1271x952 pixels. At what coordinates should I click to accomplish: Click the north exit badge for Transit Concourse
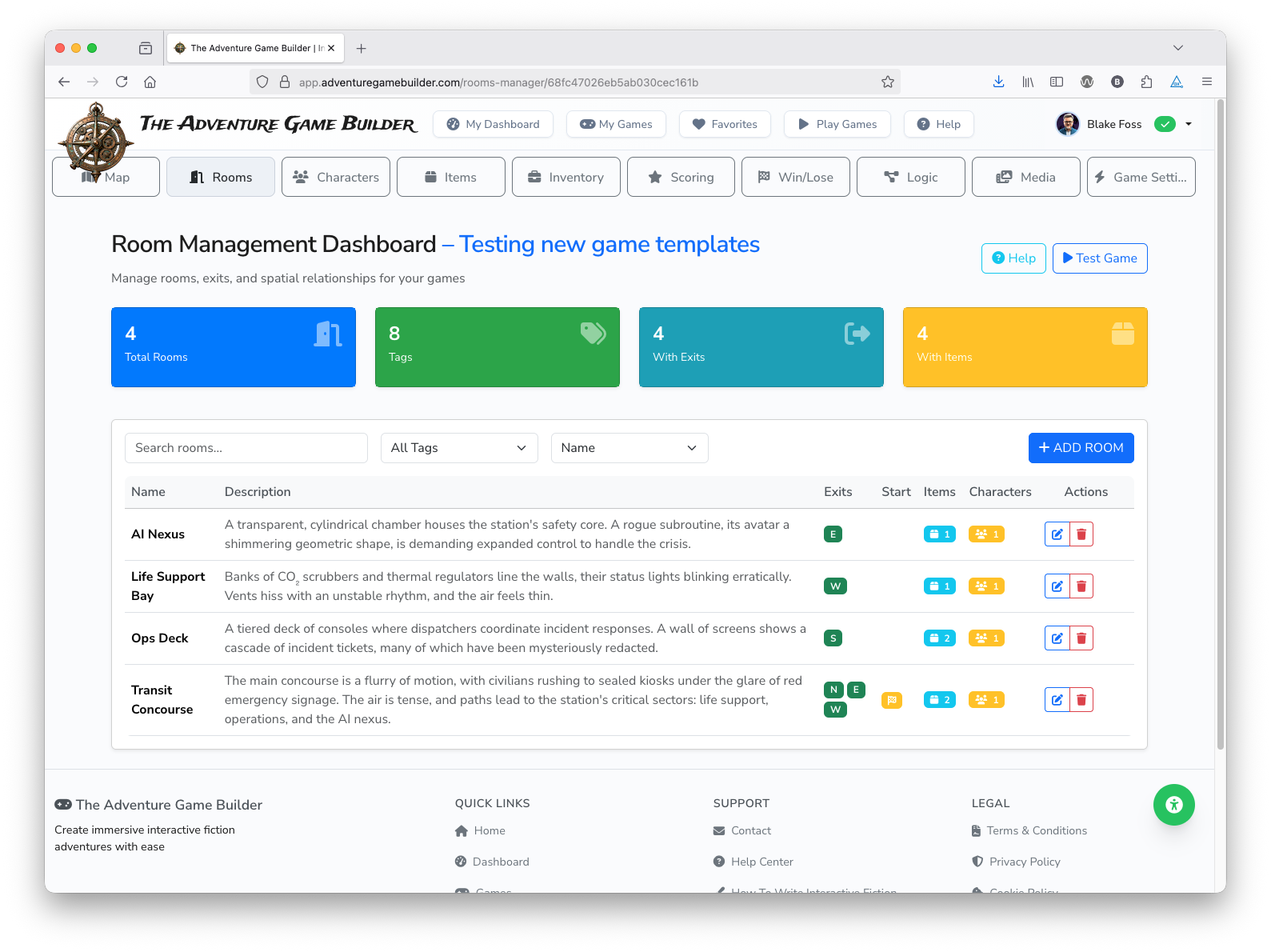pyautogui.click(x=833, y=690)
